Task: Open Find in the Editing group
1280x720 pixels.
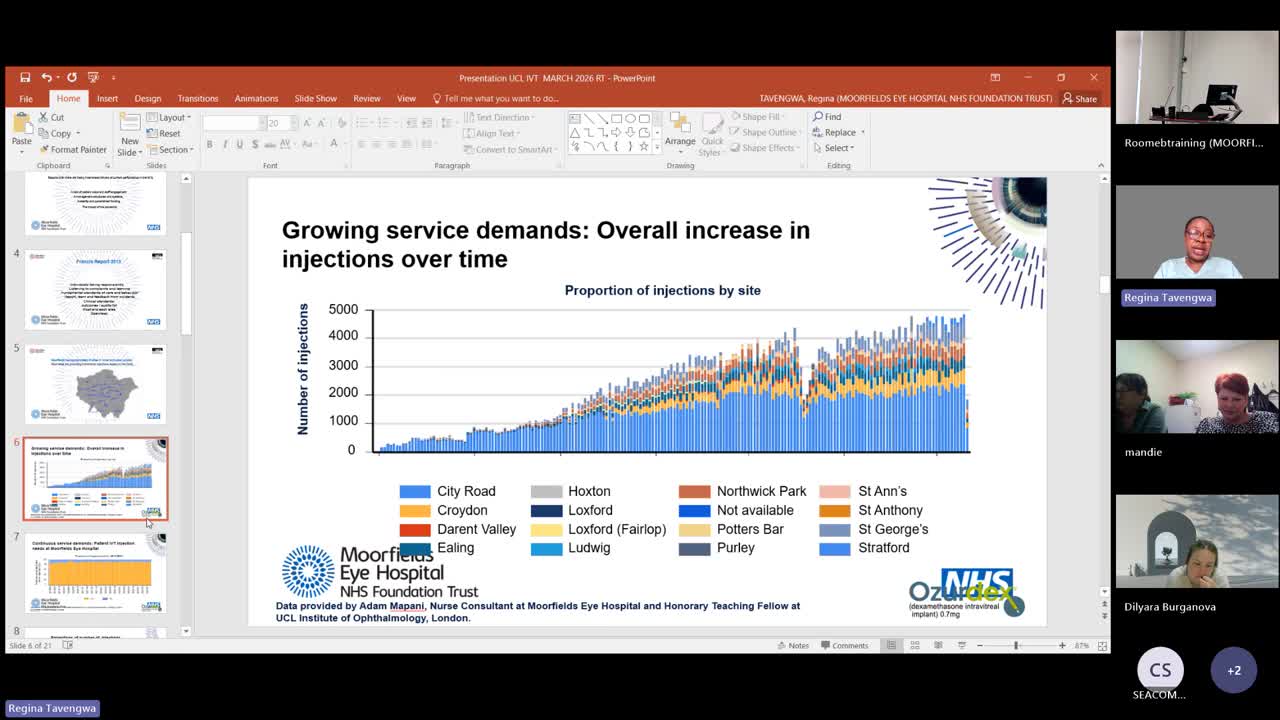Action: pos(827,117)
